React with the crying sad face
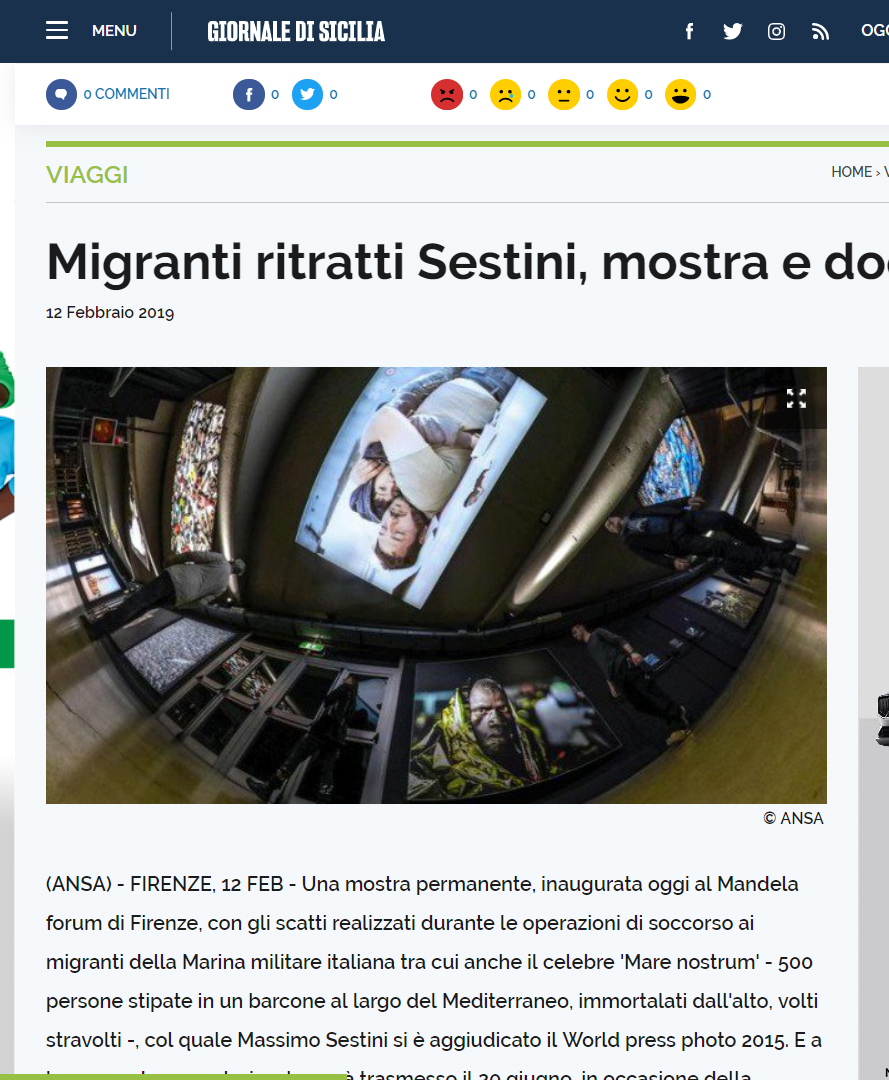 505,94
